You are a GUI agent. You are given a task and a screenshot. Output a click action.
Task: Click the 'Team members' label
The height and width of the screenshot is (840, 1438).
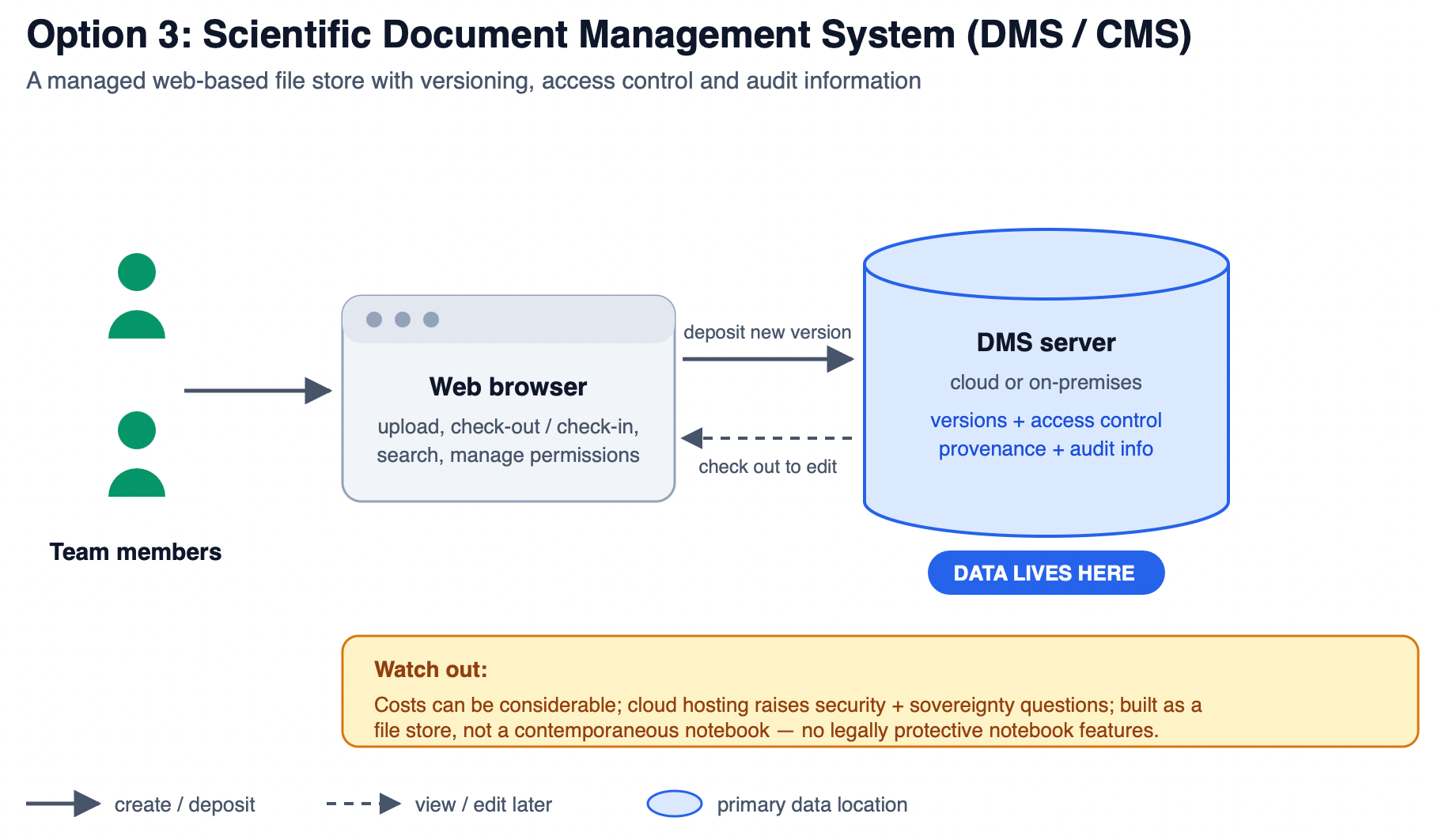(x=135, y=551)
